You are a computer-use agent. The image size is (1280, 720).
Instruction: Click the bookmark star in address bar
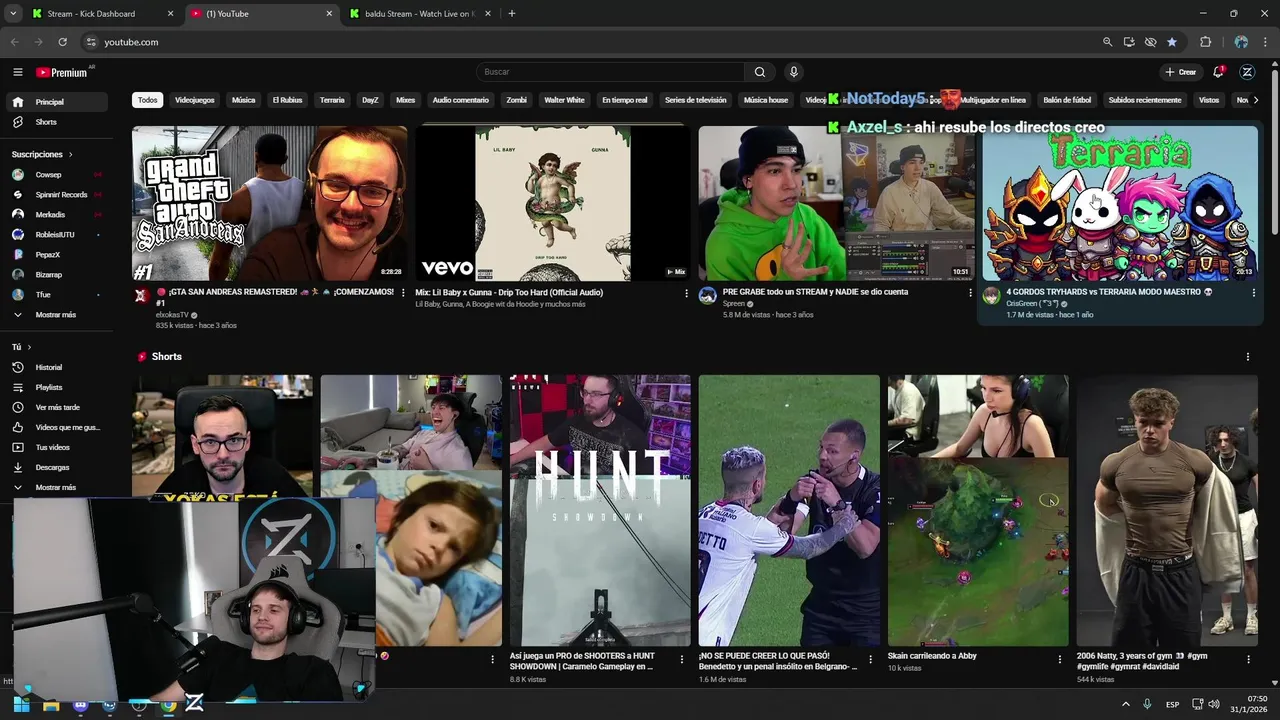(1172, 42)
